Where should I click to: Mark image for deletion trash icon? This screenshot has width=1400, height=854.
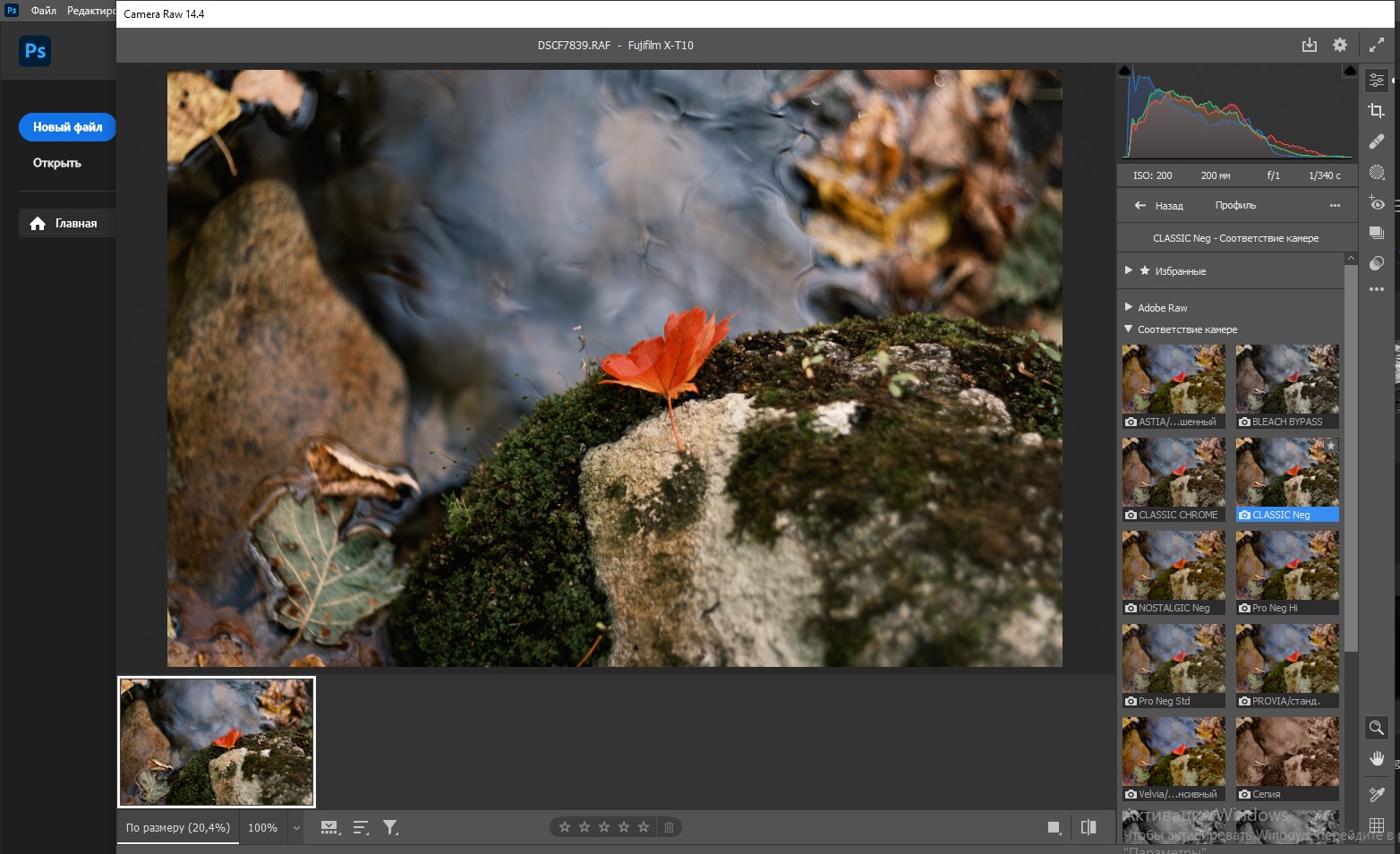[x=669, y=827]
